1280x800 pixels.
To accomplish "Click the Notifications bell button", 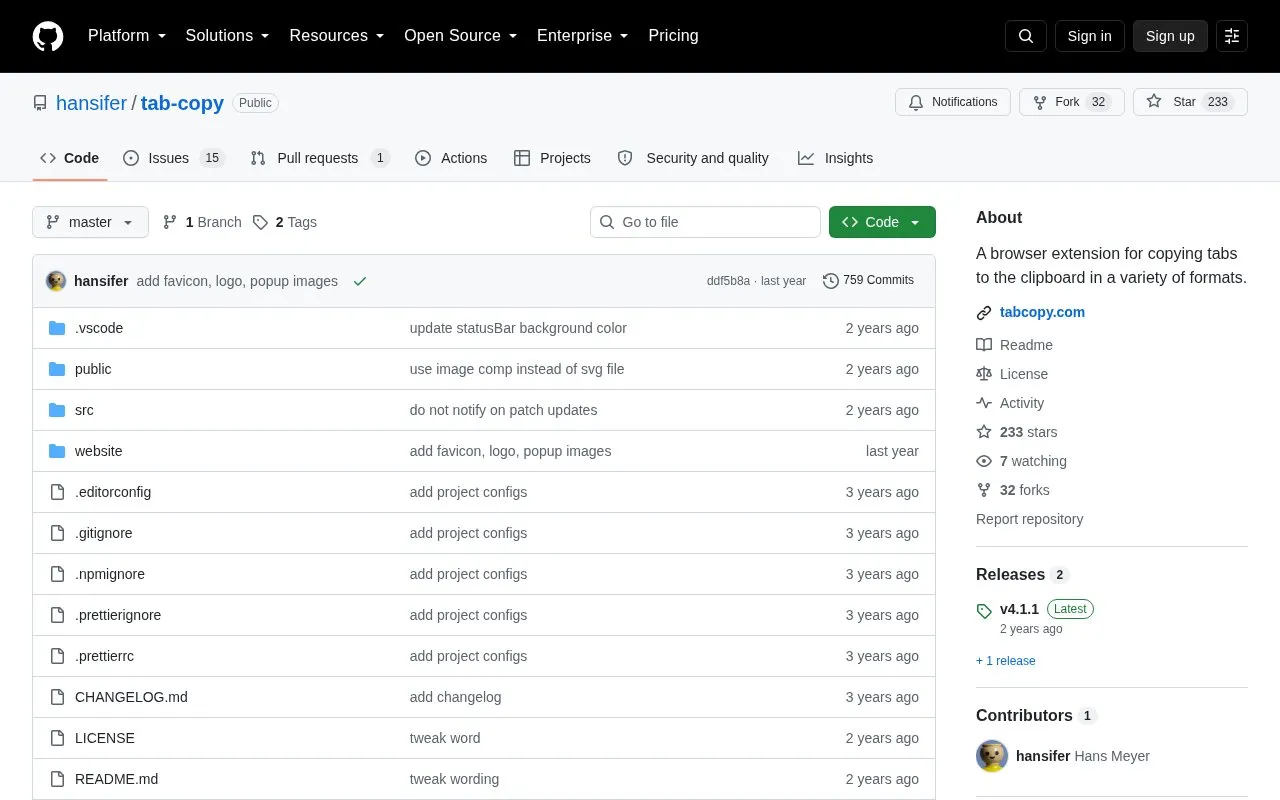I will coord(953,102).
